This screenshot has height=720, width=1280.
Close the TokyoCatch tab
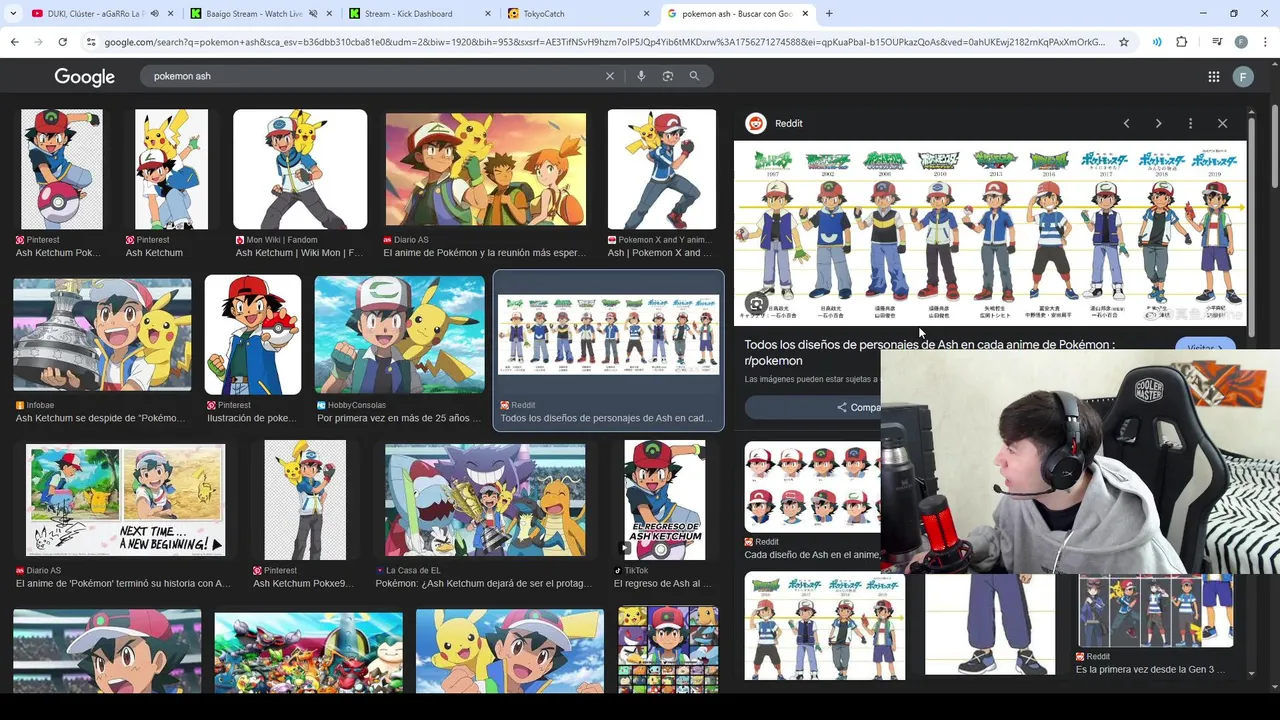(645, 14)
